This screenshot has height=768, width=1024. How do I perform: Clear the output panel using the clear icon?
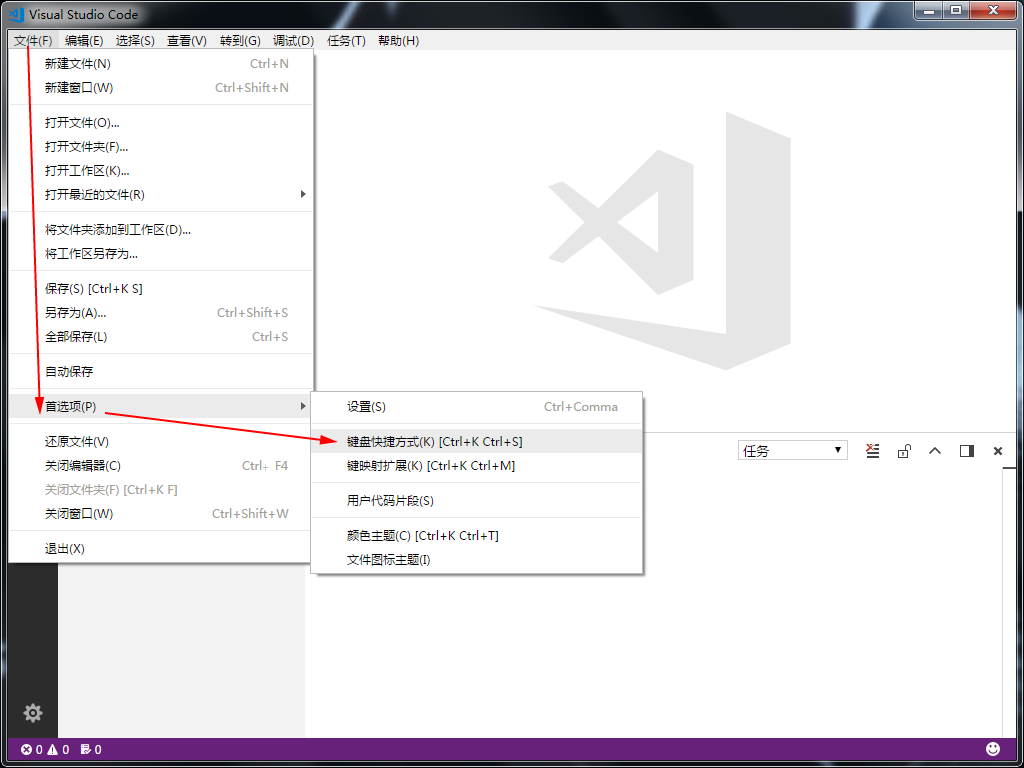point(872,451)
